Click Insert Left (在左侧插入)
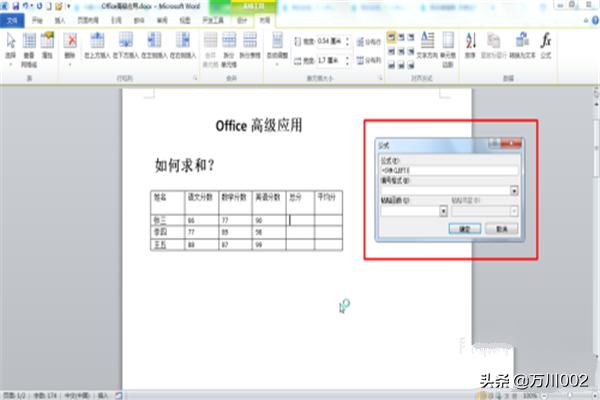This screenshot has height=400, width=600. tap(154, 47)
